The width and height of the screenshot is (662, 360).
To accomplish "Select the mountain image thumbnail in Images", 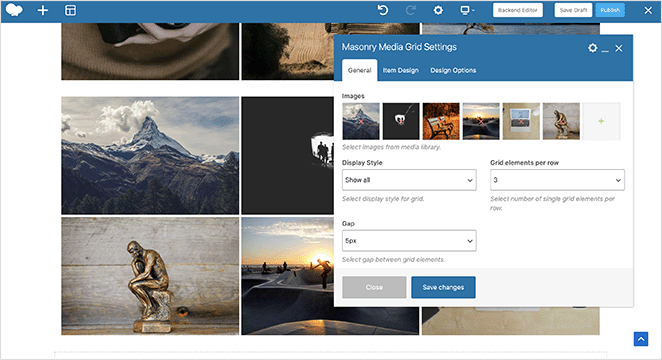I will click(361, 121).
